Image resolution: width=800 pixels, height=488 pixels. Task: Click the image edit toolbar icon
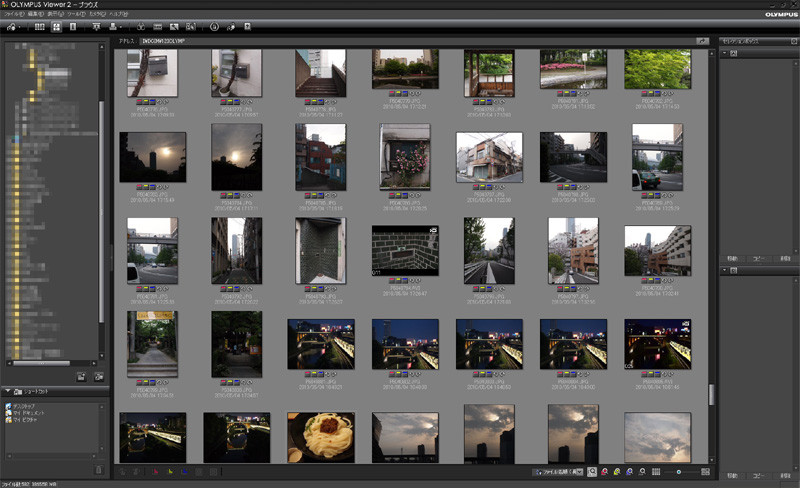pos(174,27)
